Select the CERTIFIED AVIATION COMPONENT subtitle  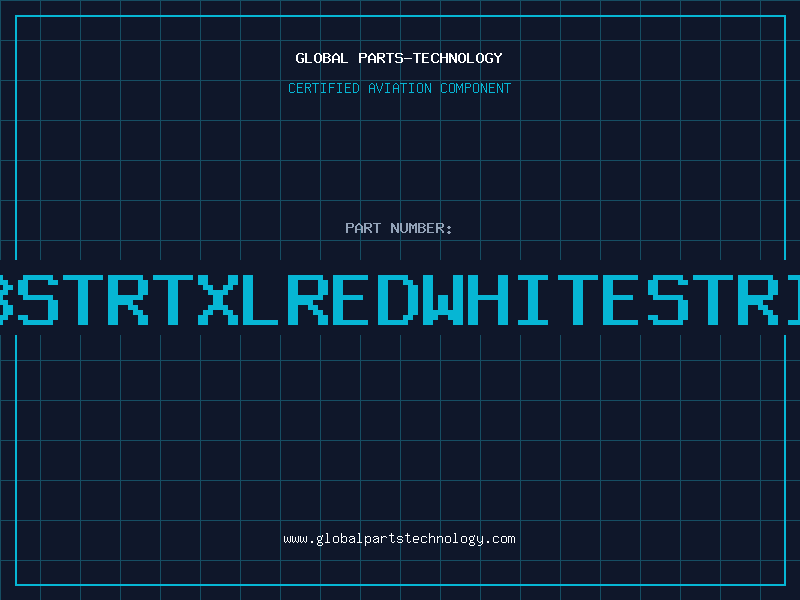399,88
